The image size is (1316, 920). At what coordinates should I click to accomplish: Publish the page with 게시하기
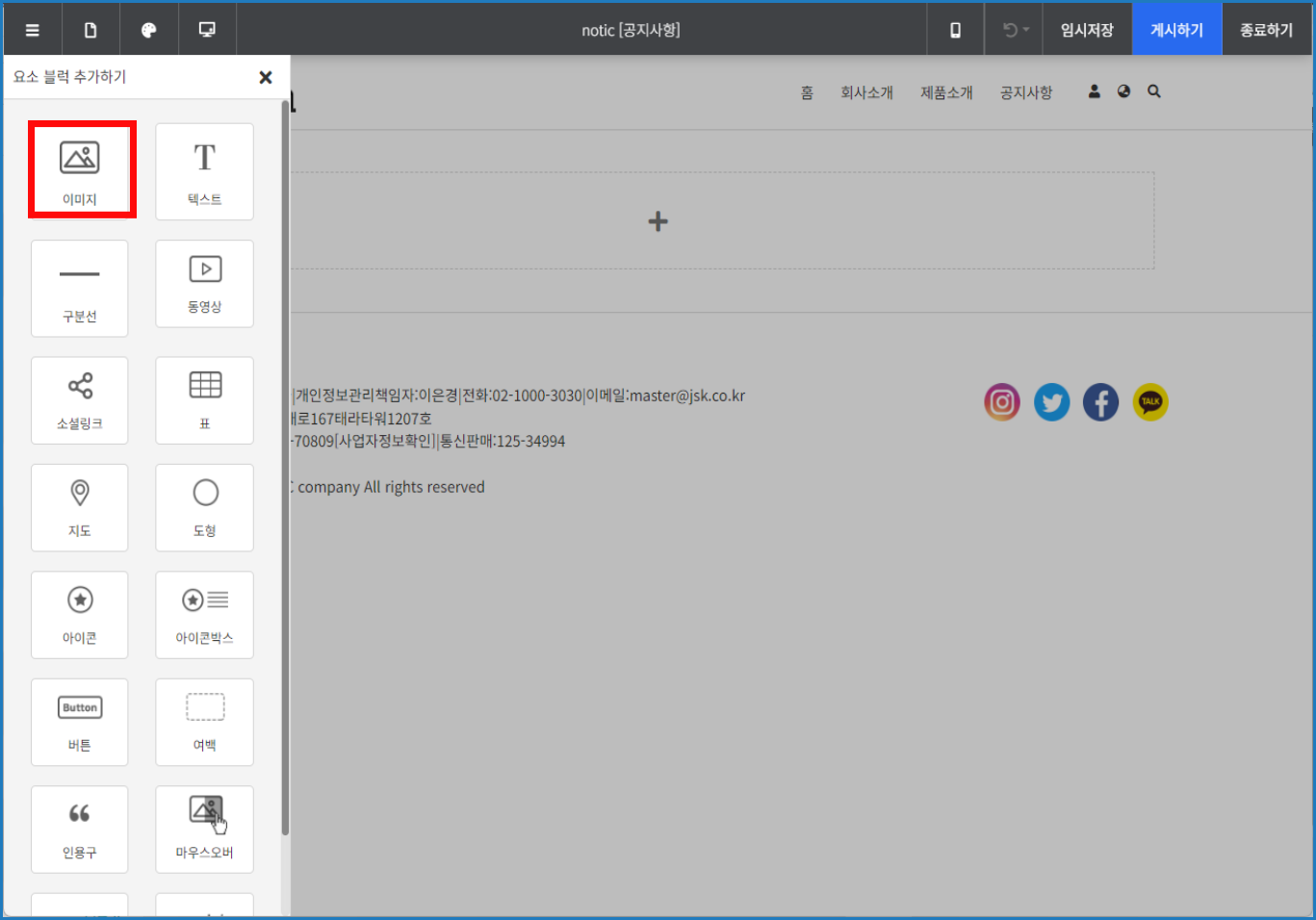point(1176,30)
